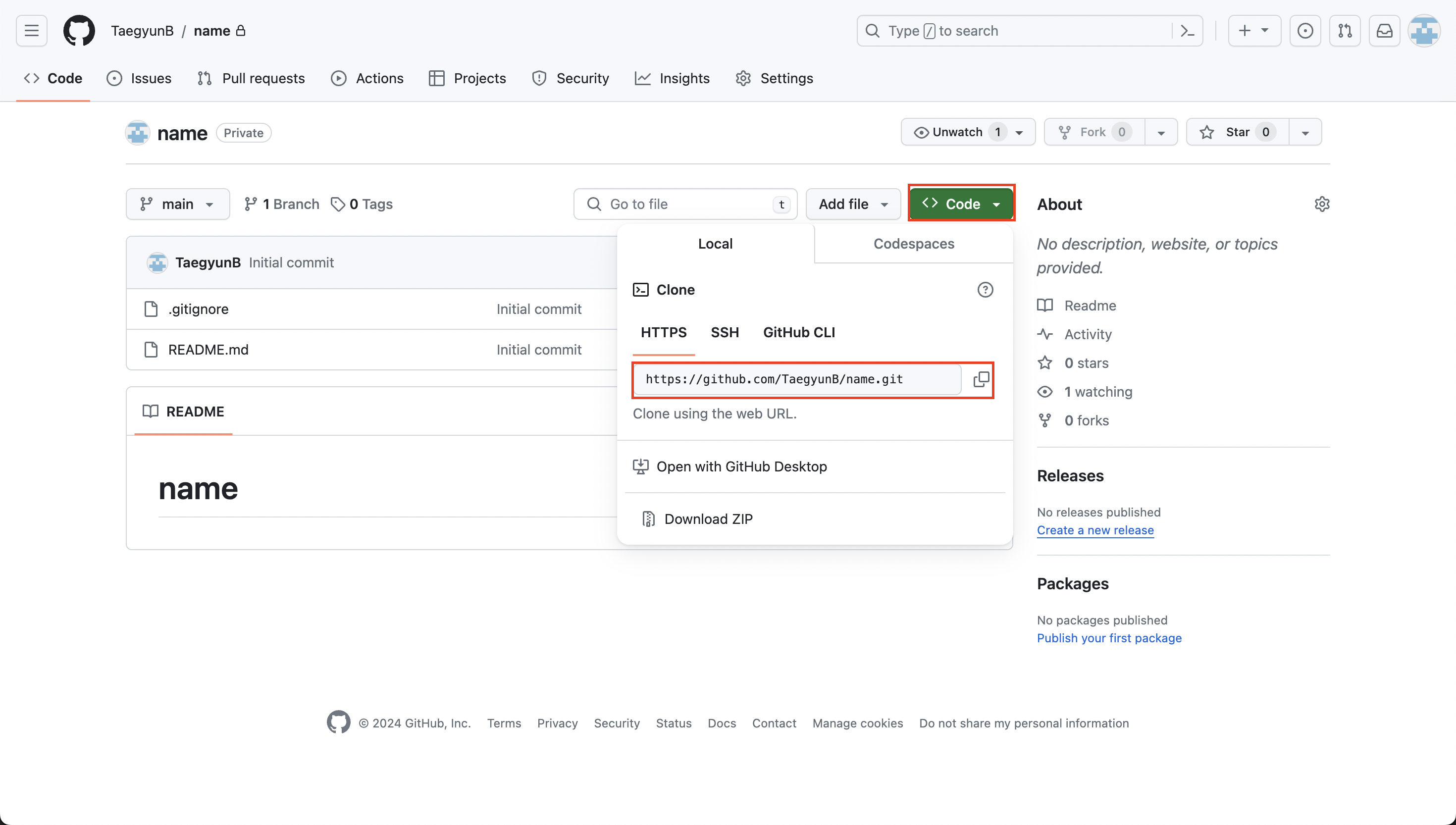Click the Download ZIP option
This screenshot has height=825, width=1456.
click(x=709, y=518)
